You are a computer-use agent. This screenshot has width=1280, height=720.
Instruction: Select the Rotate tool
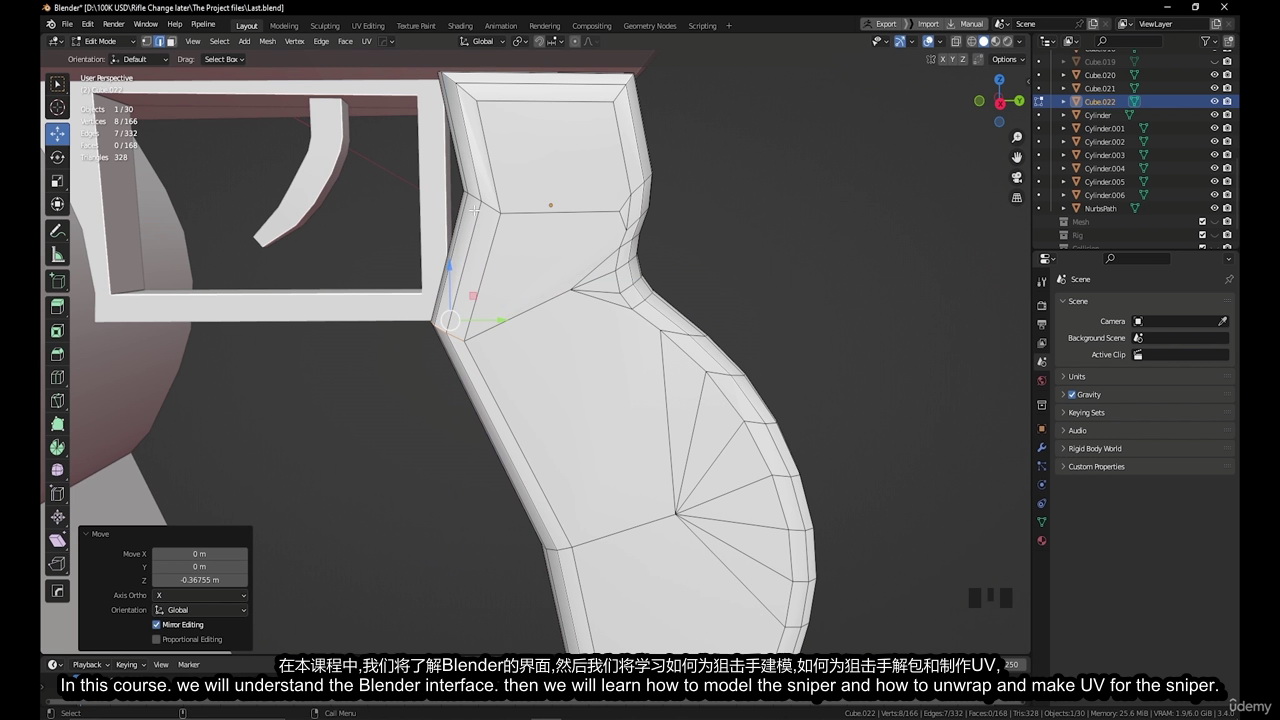coord(57,157)
